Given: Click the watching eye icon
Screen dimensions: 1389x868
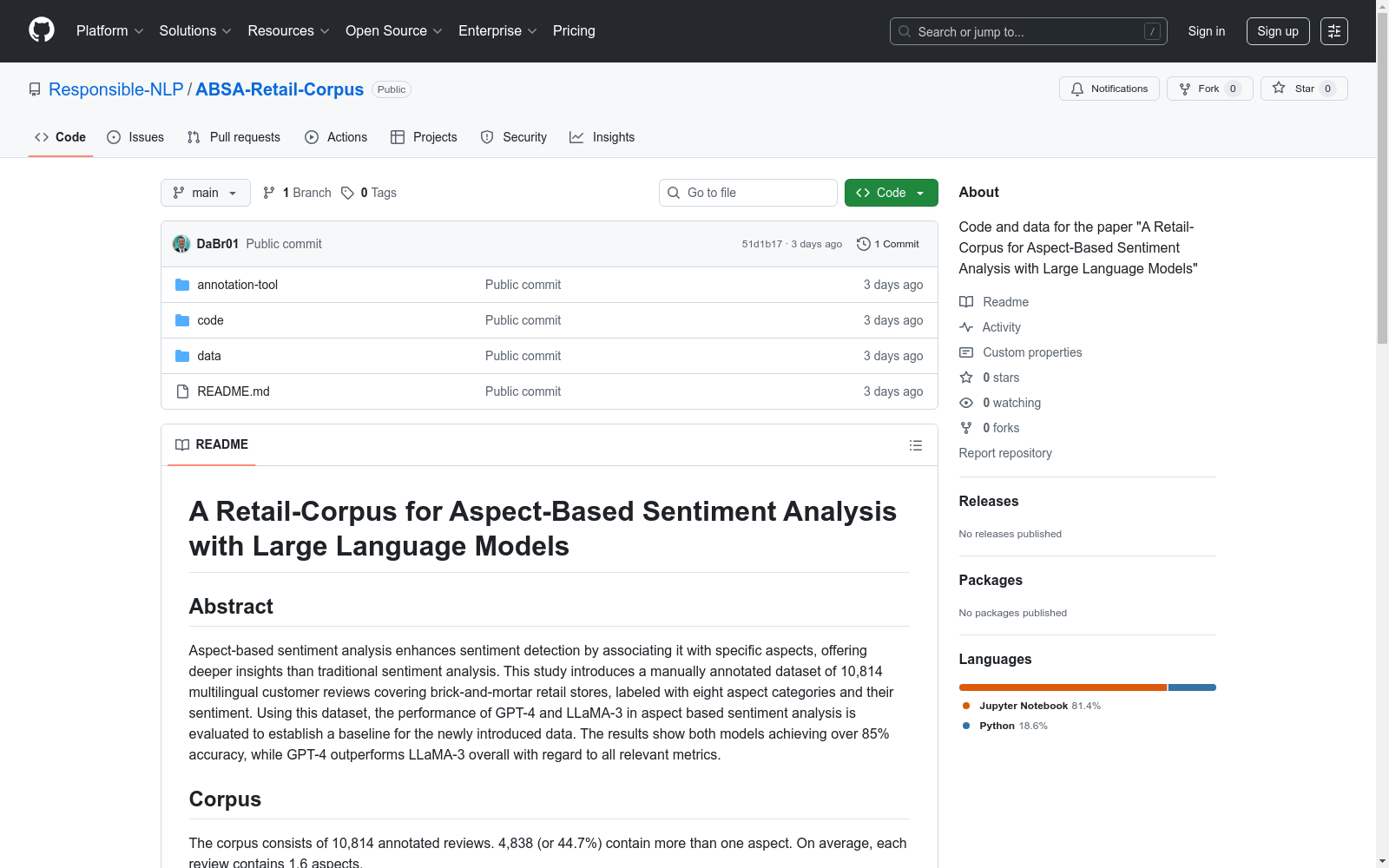Looking at the screenshot, I should tap(966, 403).
